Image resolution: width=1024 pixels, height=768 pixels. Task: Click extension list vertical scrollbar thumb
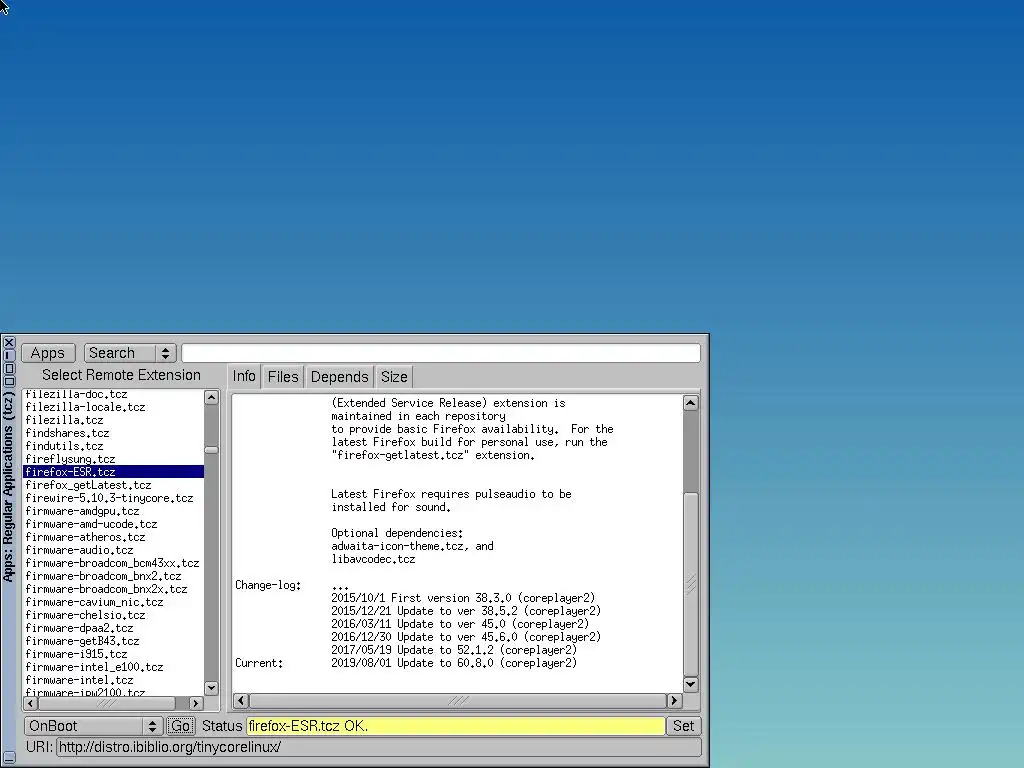[x=211, y=450]
